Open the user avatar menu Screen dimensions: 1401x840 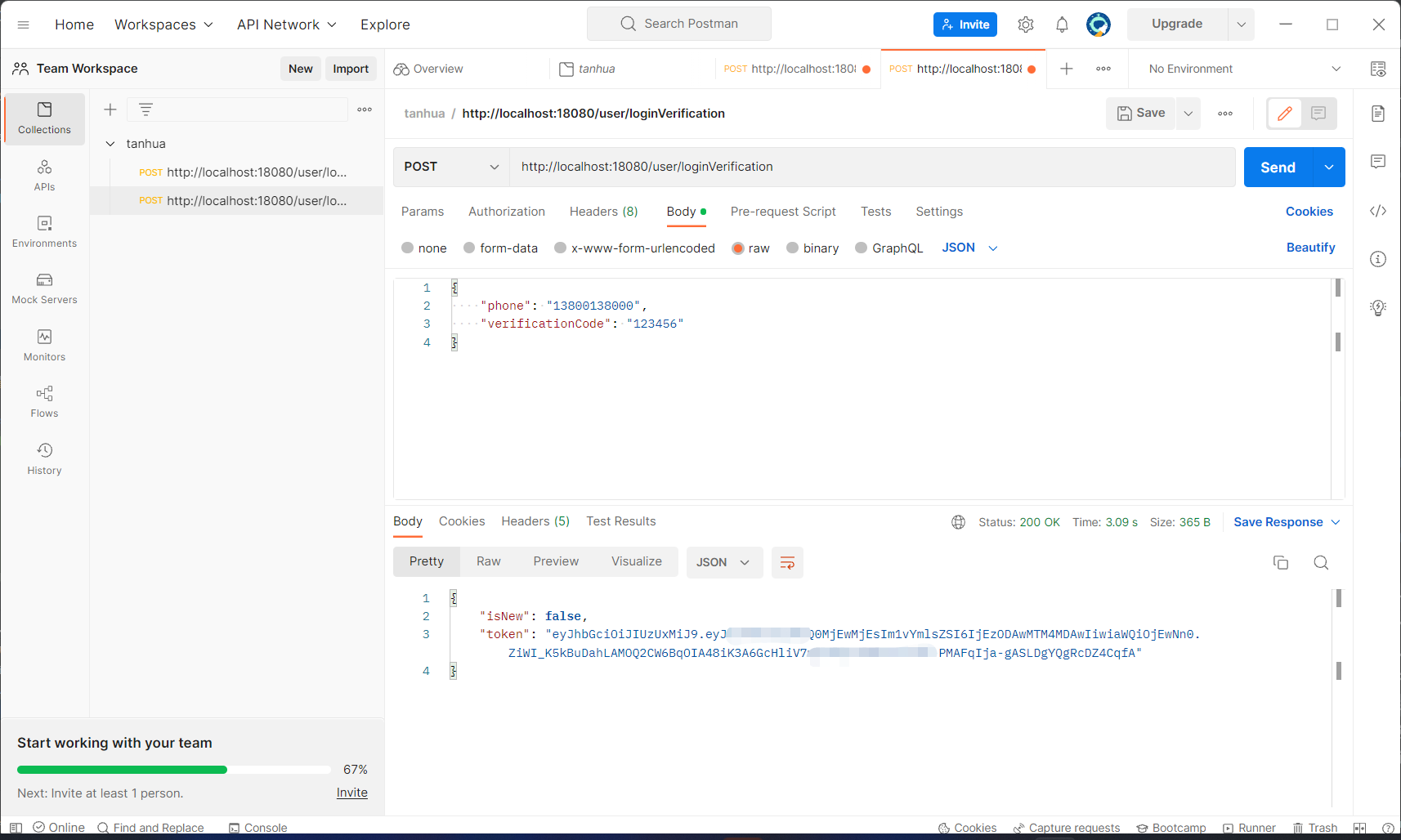pos(1099,25)
